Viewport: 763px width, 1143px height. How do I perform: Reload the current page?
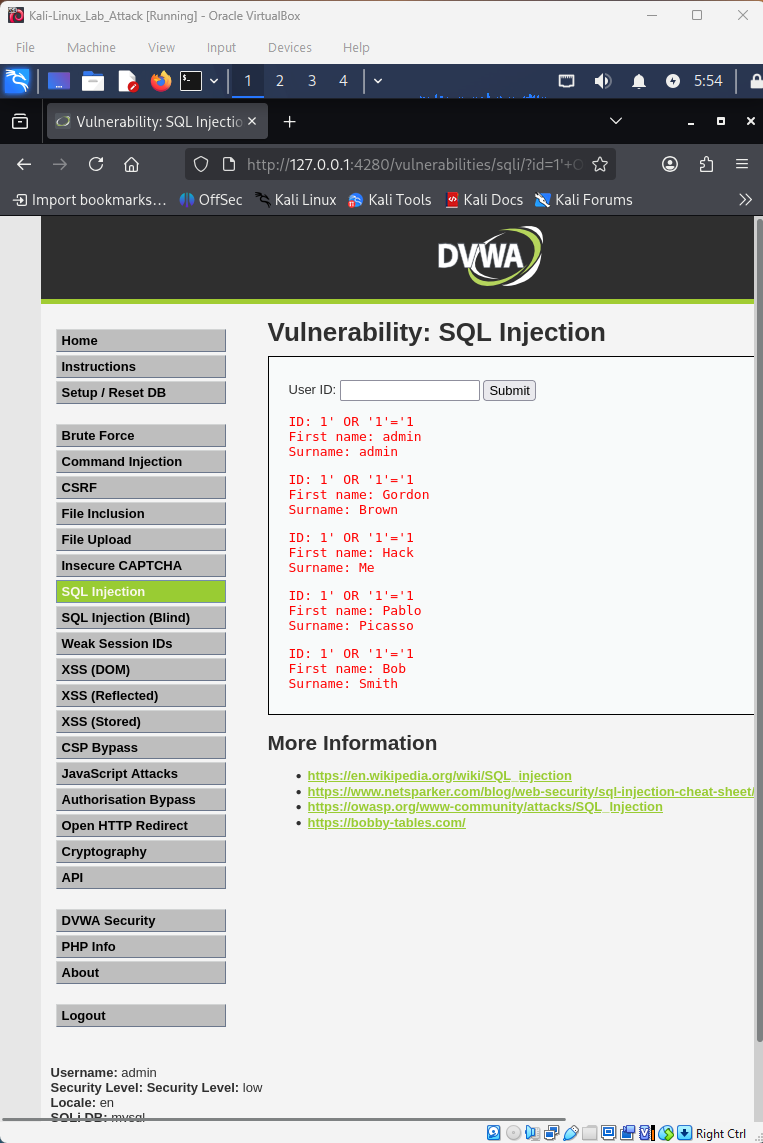click(x=96, y=164)
